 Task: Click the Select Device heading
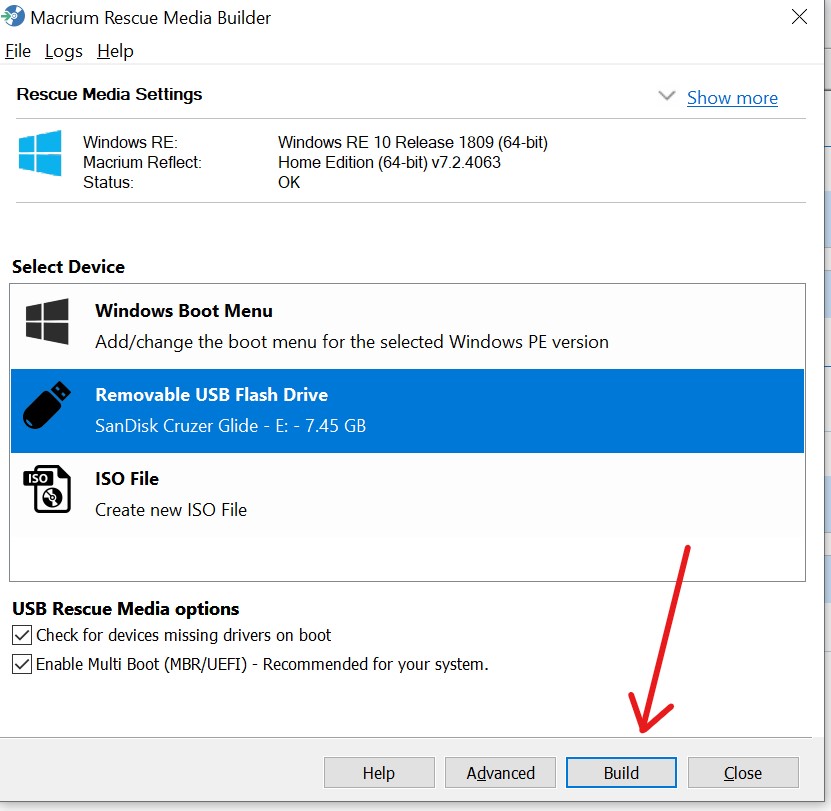68,267
